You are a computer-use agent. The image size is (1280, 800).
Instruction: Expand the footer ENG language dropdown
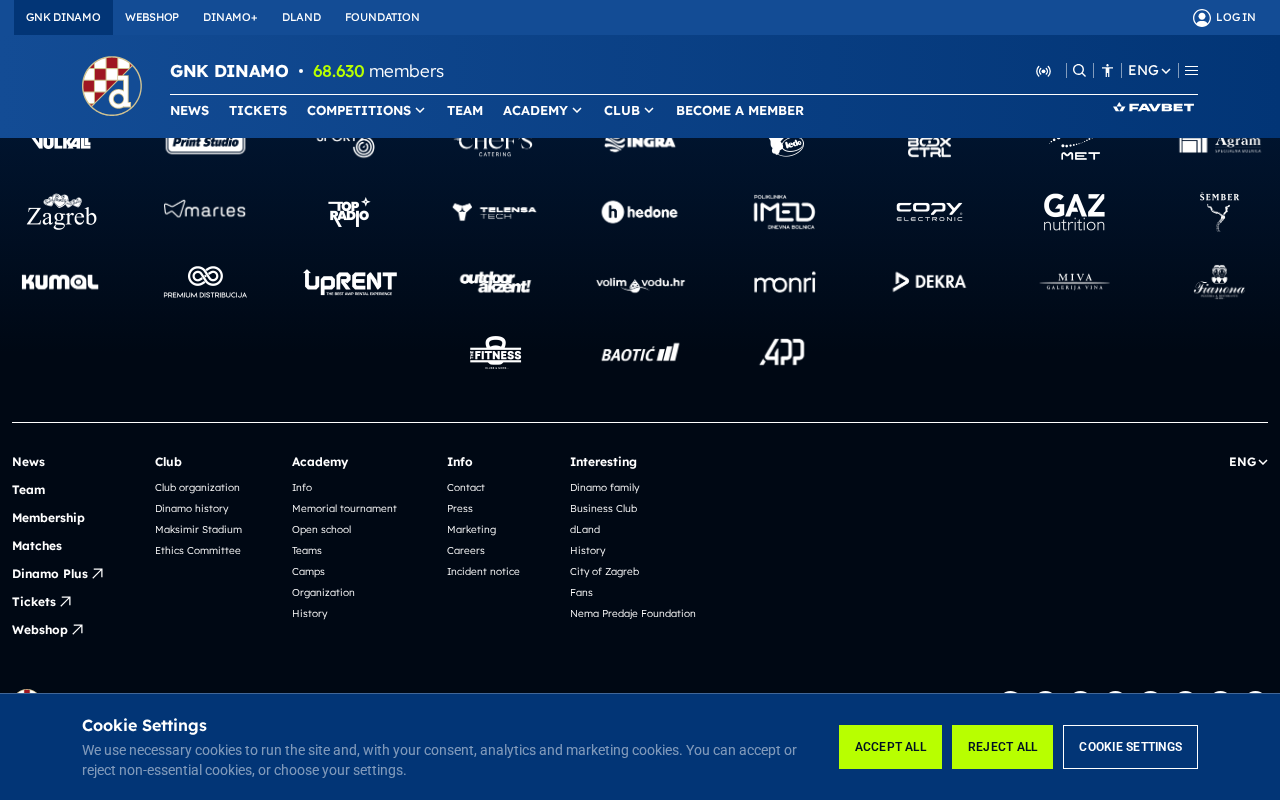[x=1248, y=462]
